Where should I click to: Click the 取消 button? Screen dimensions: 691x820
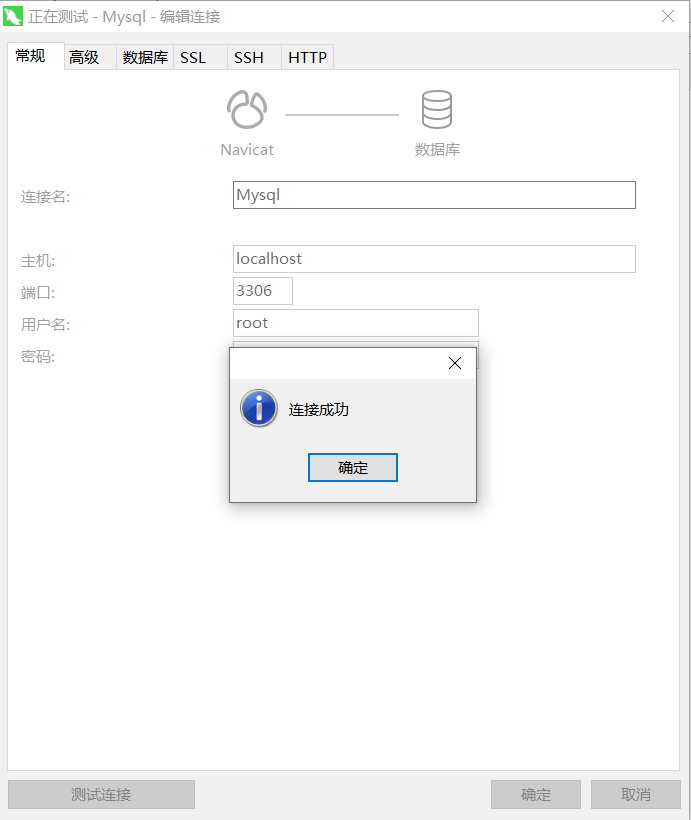pos(636,794)
